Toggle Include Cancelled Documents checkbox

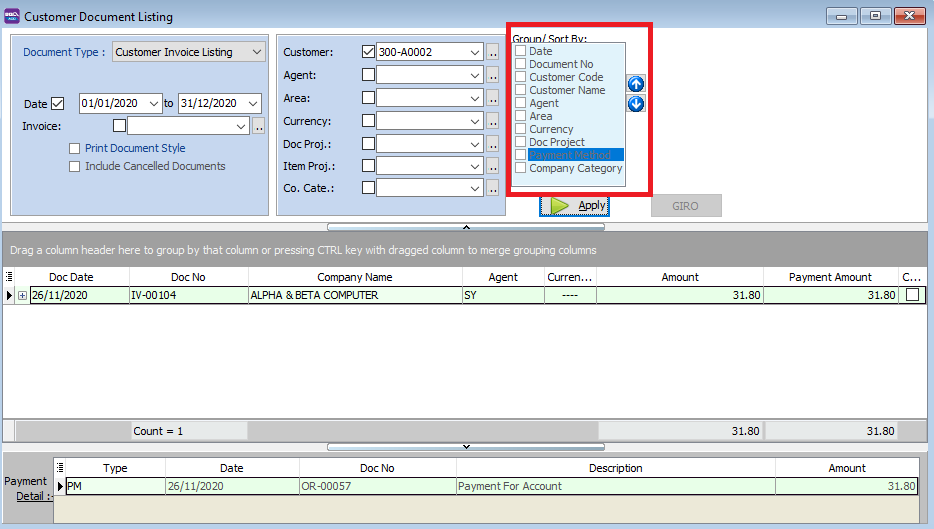pyautogui.click(x=75, y=167)
